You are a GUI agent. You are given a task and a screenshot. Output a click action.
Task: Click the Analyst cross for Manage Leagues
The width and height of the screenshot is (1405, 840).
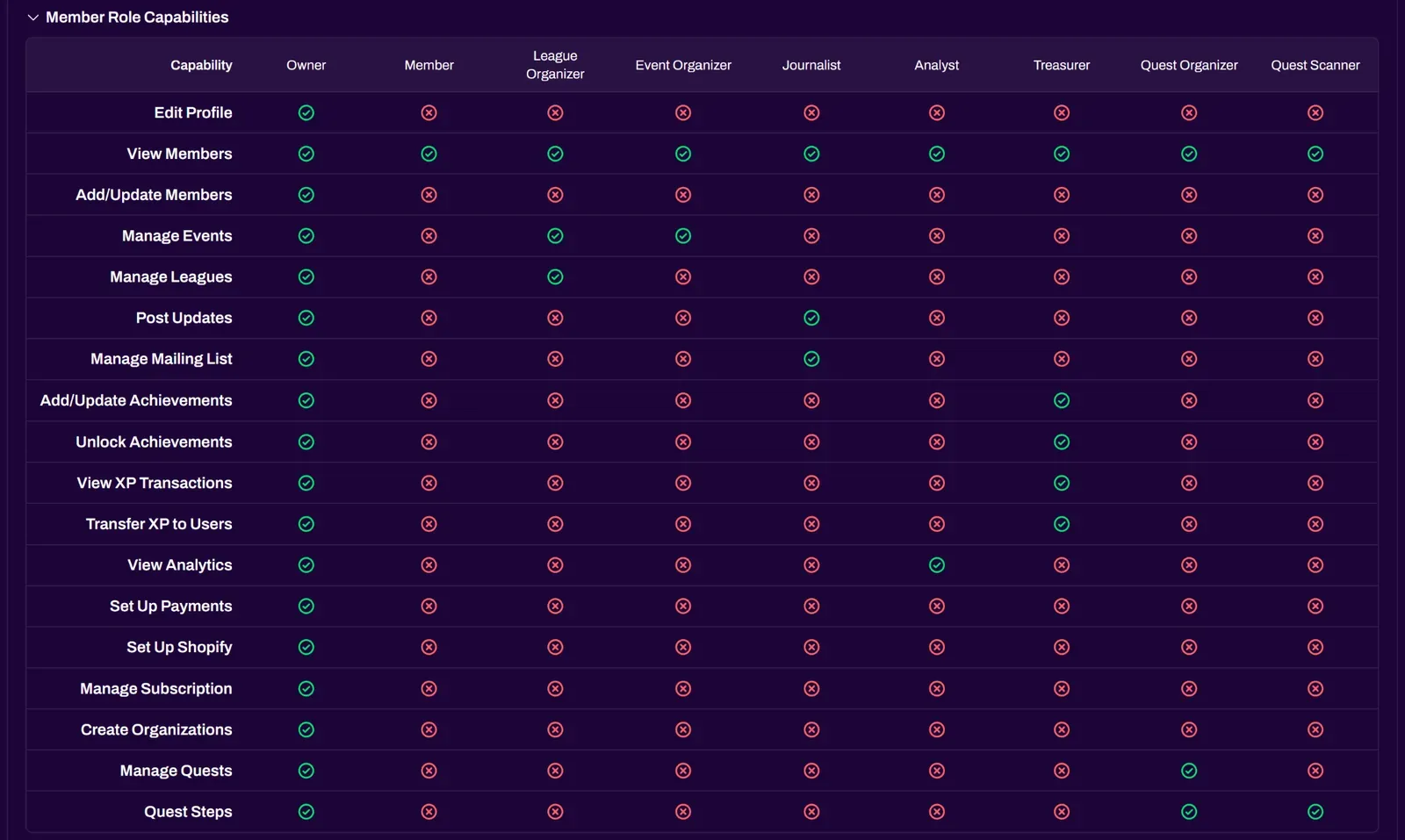point(937,277)
